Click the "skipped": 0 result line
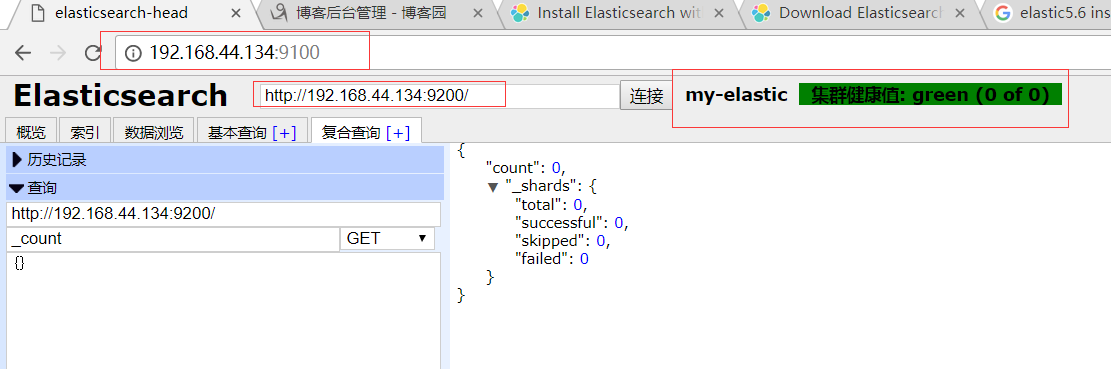 click(563, 241)
